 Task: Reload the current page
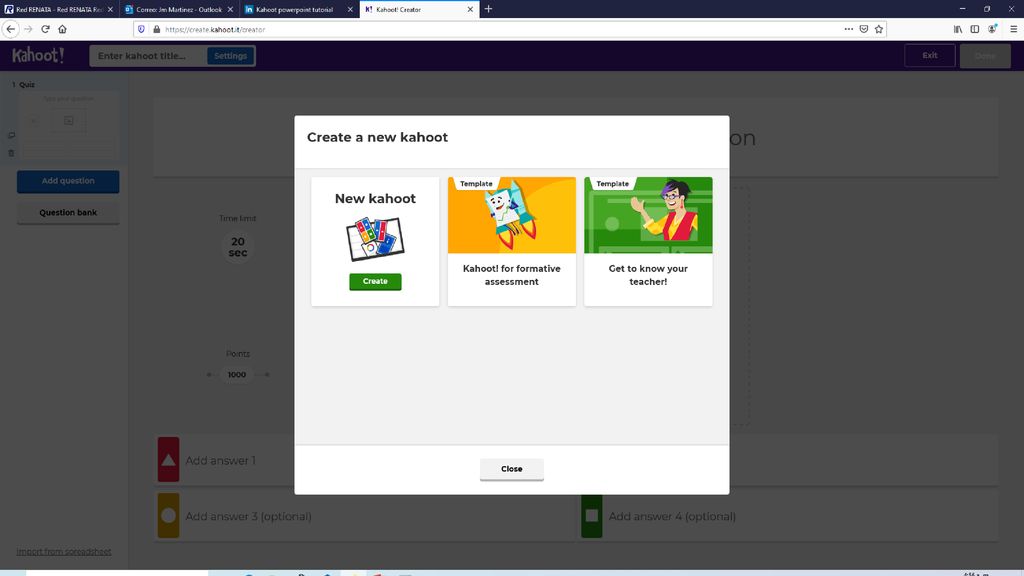[45, 29]
